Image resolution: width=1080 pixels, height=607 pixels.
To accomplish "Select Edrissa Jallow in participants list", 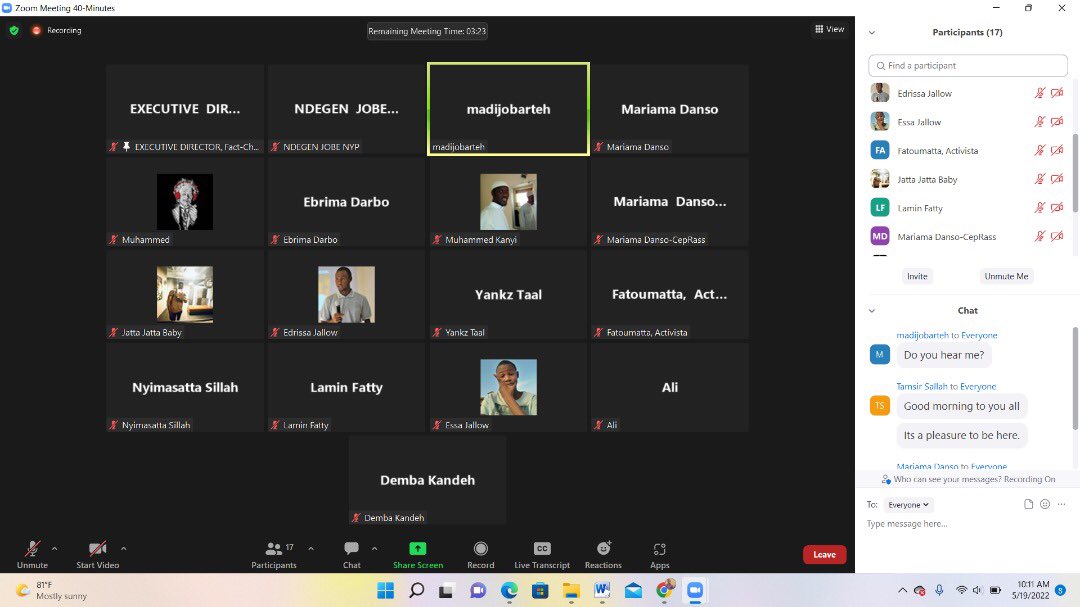I will (x=967, y=93).
